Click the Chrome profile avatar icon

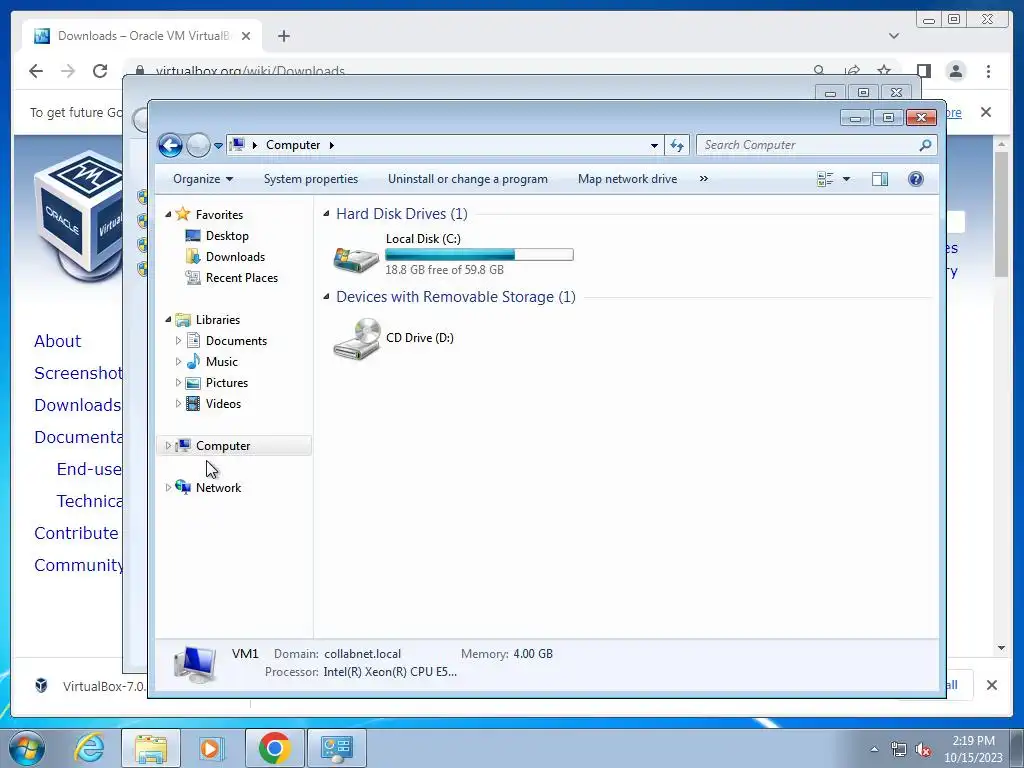click(x=956, y=71)
